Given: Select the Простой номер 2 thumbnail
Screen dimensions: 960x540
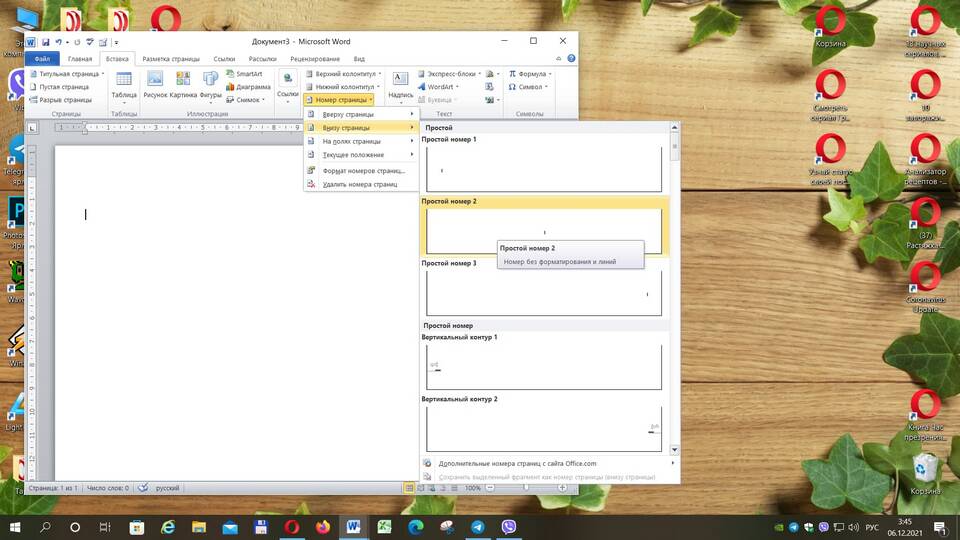Looking at the screenshot, I should (x=544, y=231).
